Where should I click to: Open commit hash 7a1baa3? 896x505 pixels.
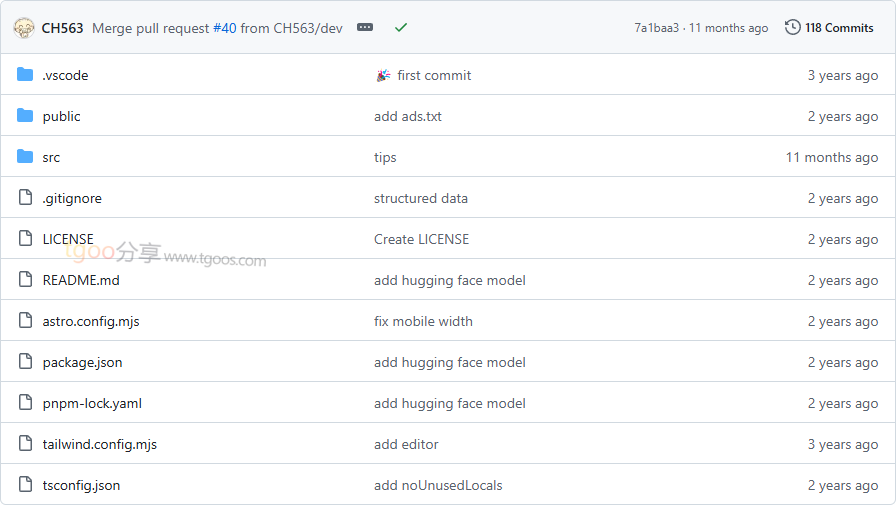656,28
